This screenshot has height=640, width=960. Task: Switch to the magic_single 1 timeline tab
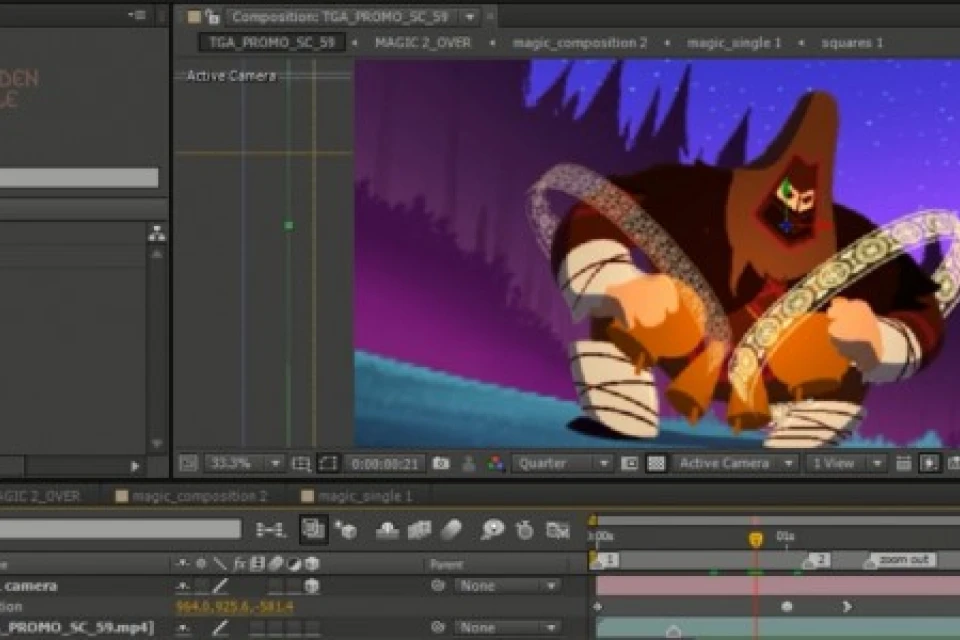point(364,496)
